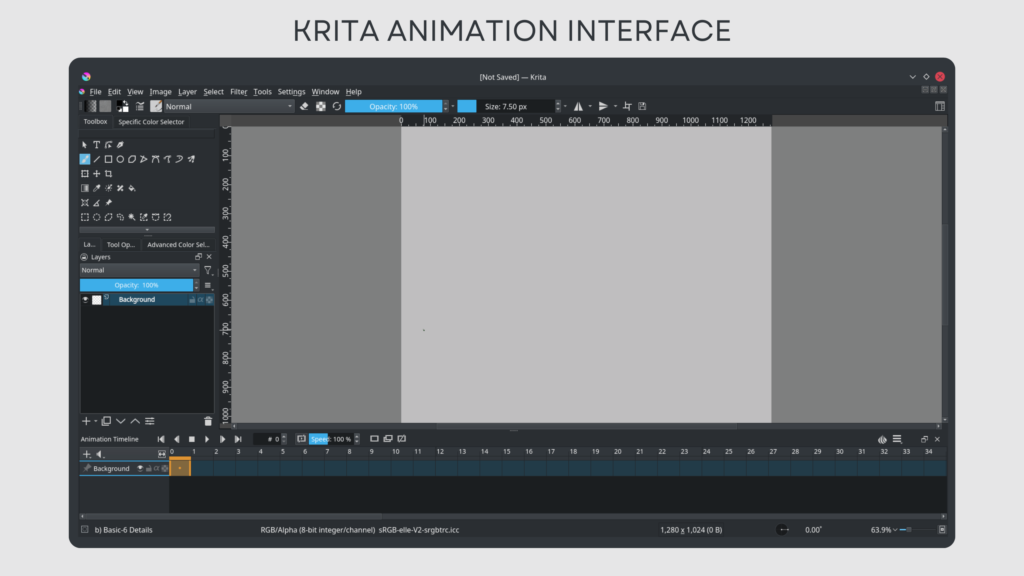
Task: Select the Polygon tool
Action: [x=132, y=159]
